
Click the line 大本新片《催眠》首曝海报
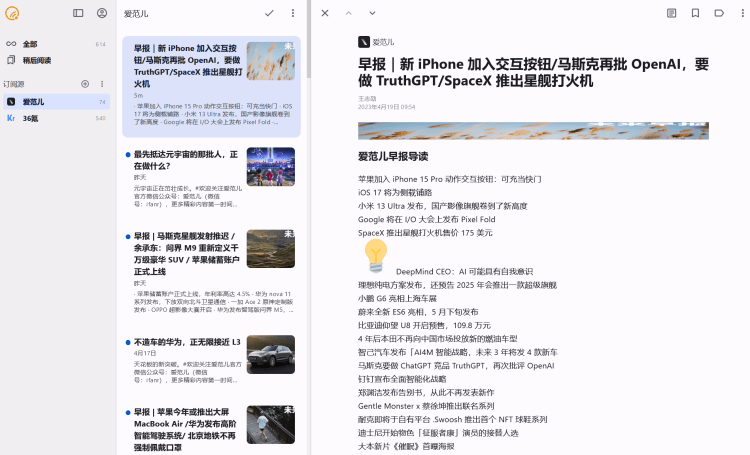(406, 446)
